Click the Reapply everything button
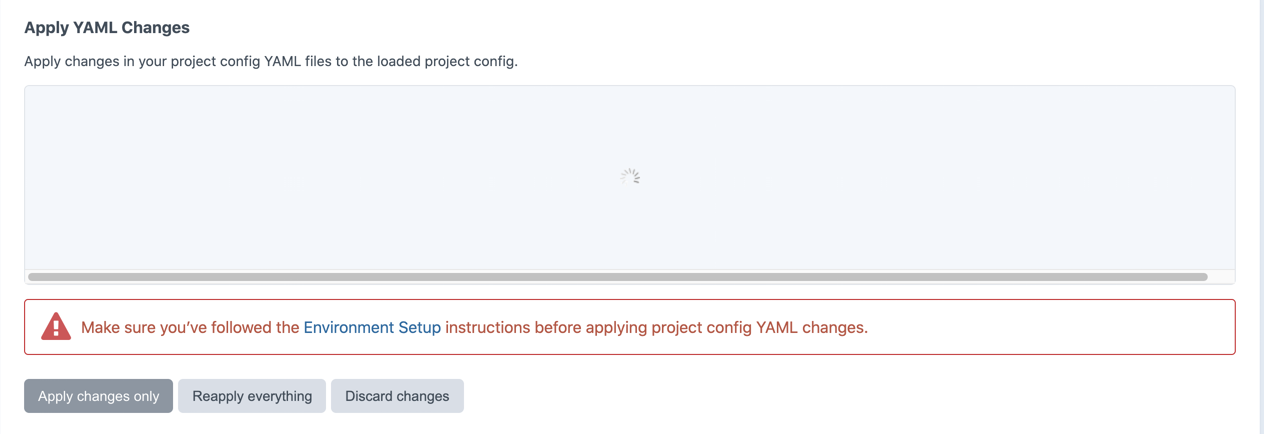Image resolution: width=1264 pixels, height=434 pixels. point(252,396)
